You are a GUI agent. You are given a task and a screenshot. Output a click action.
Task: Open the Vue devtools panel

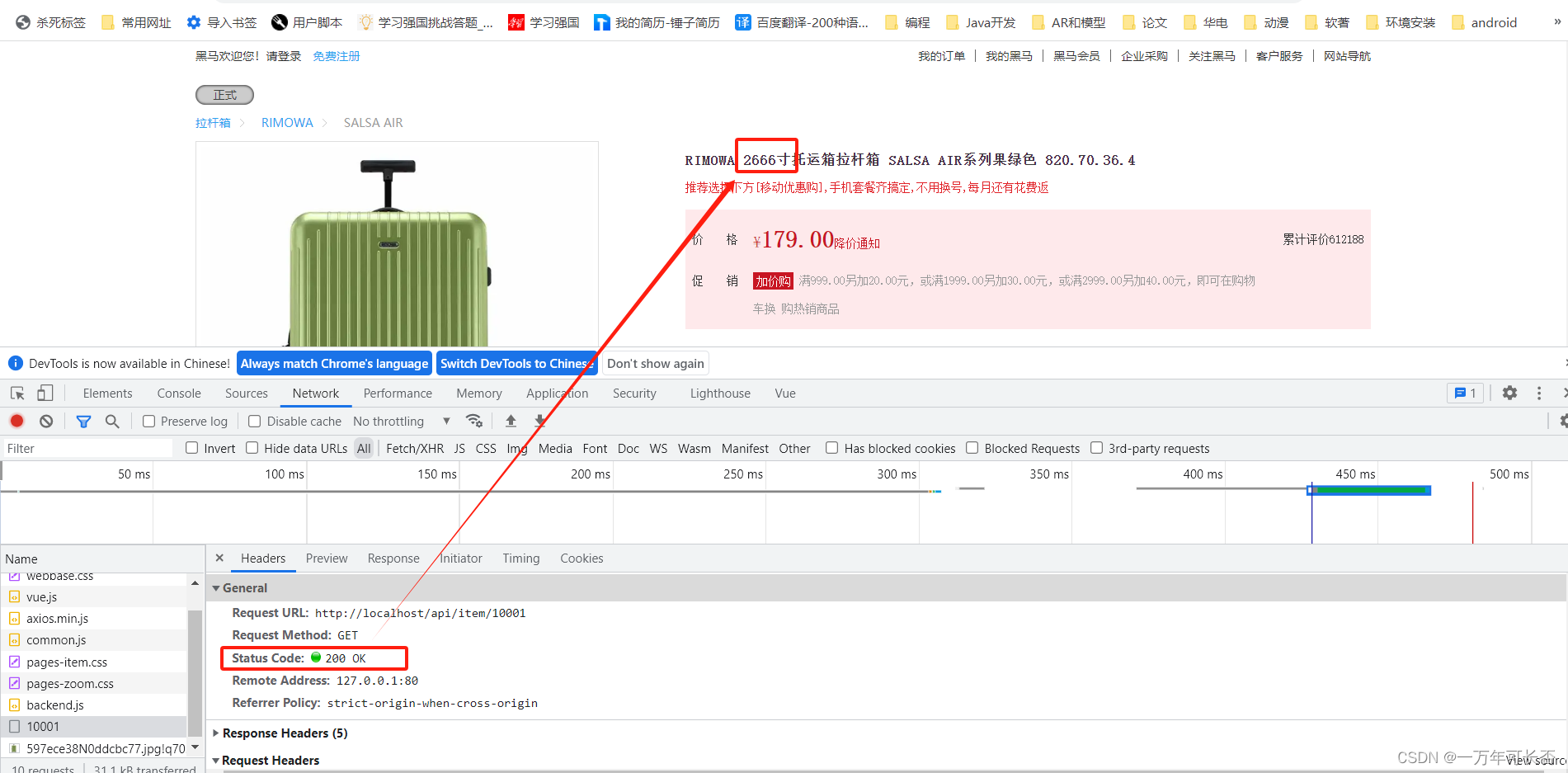pos(785,394)
